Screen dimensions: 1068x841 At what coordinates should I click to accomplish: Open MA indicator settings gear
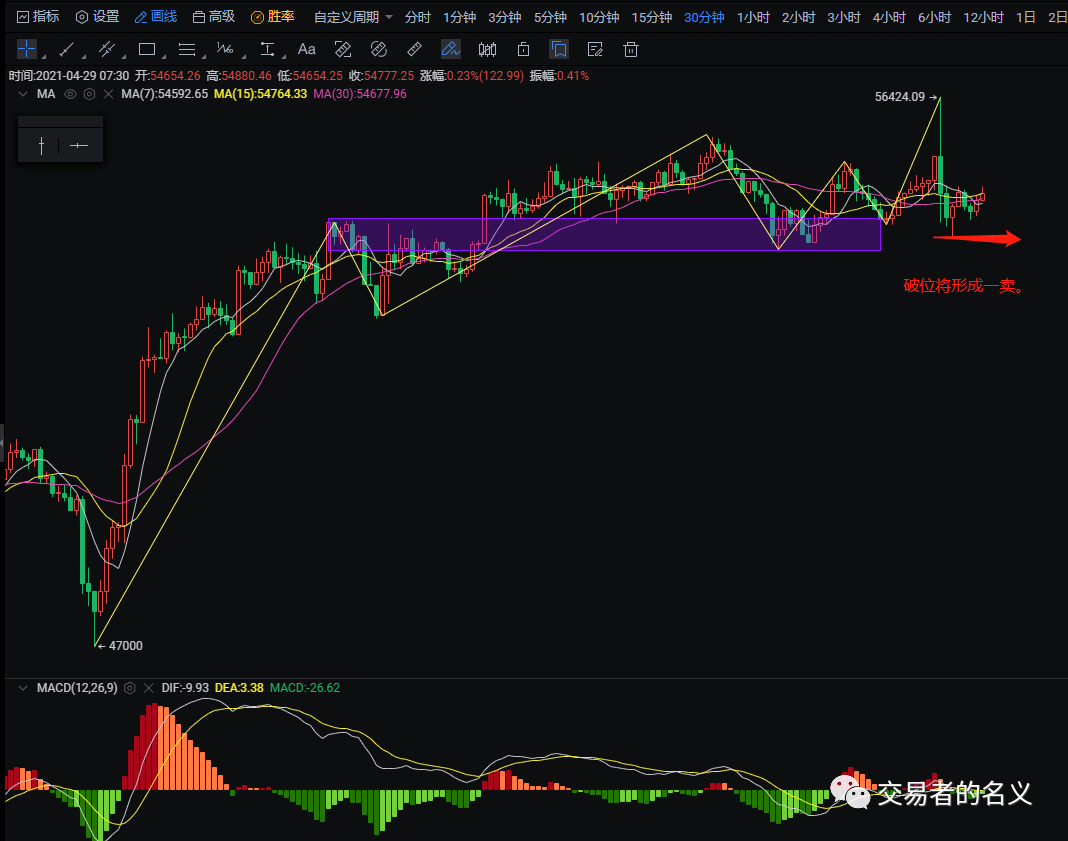coord(89,94)
